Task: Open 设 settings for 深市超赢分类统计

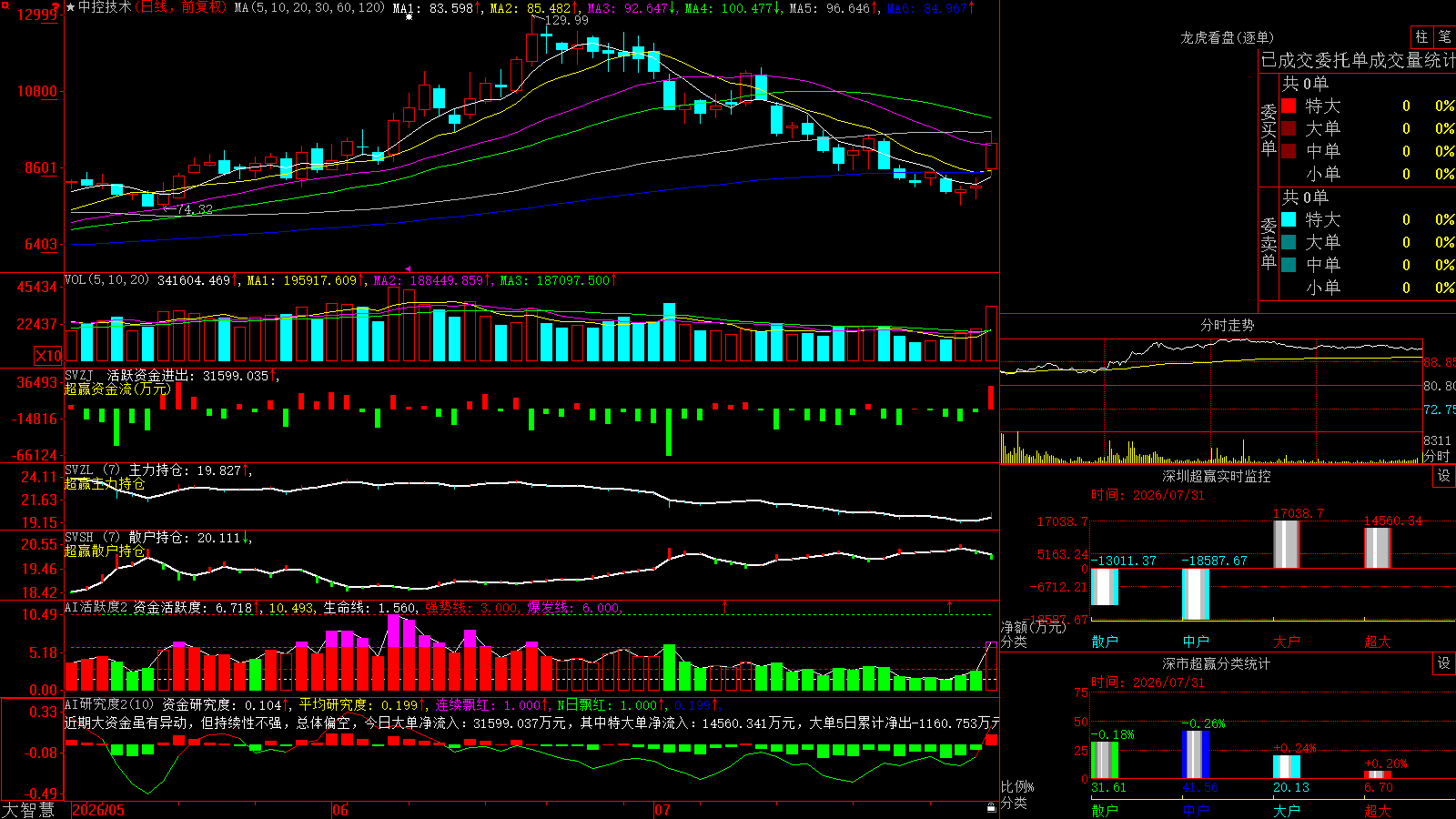Action: (x=1444, y=663)
